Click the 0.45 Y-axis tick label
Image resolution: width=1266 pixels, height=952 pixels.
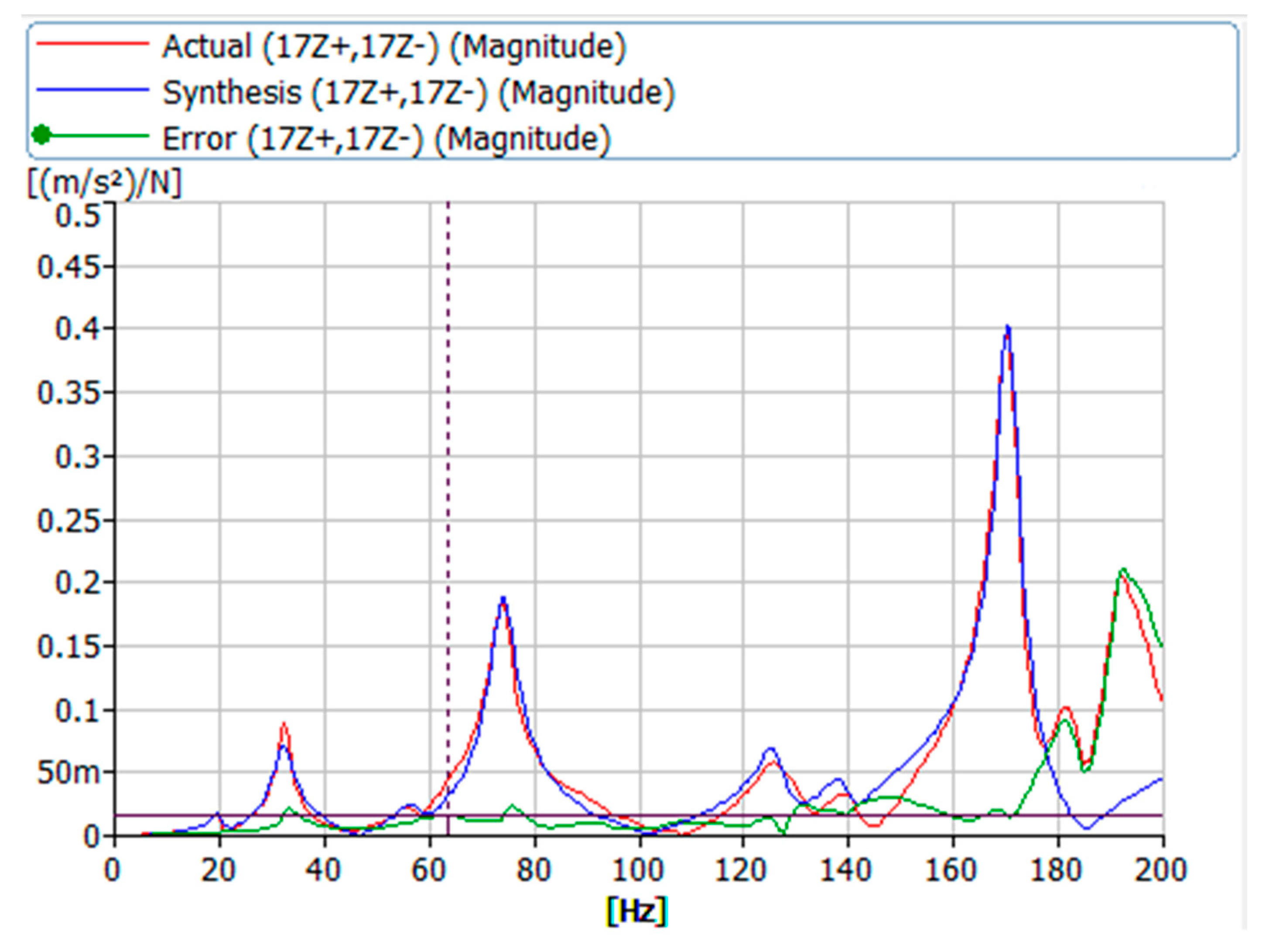click(69, 267)
